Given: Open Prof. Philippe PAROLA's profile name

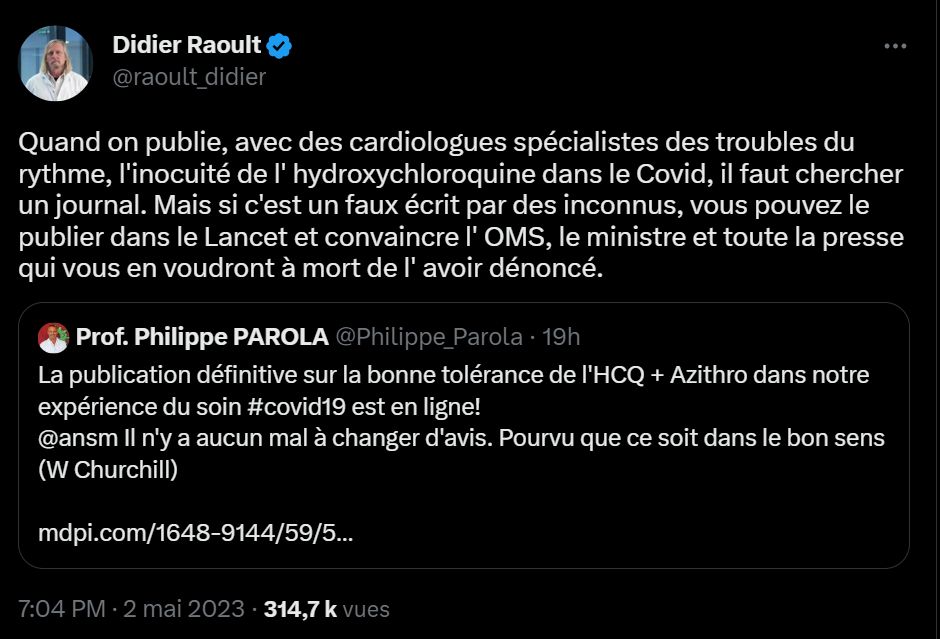Looking at the screenshot, I should [202, 337].
